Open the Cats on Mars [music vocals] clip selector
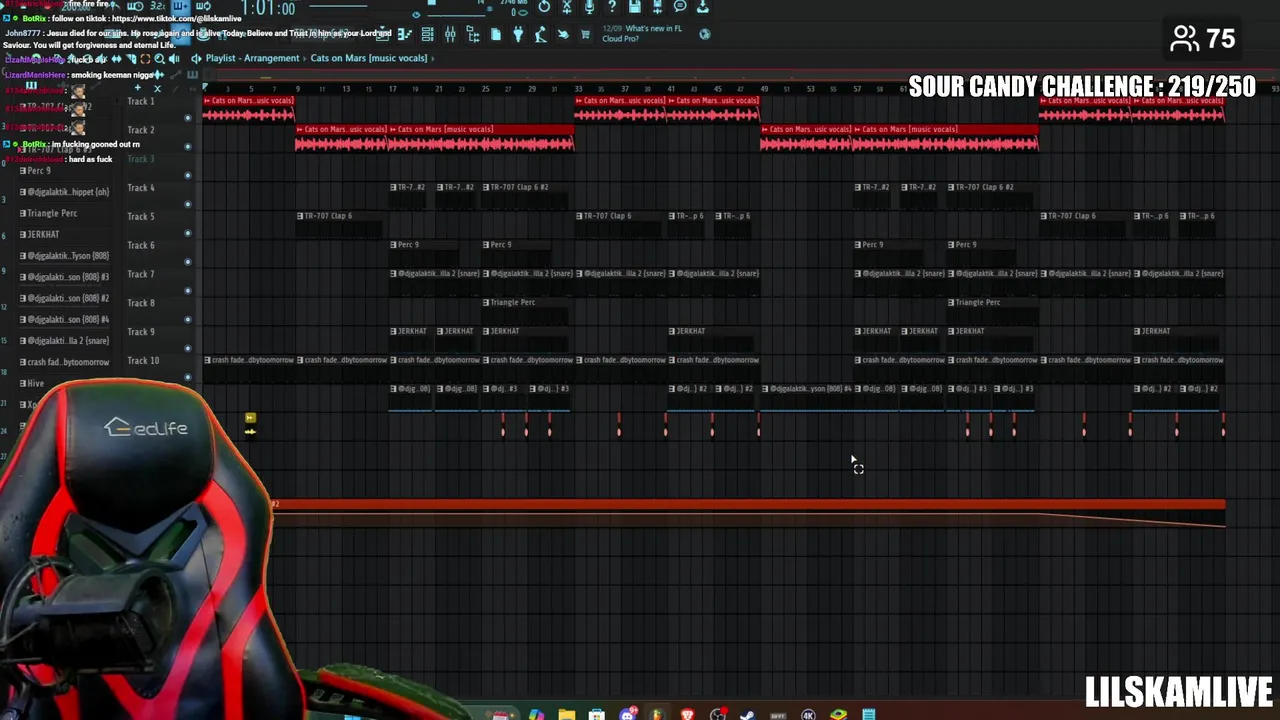 (369, 58)
